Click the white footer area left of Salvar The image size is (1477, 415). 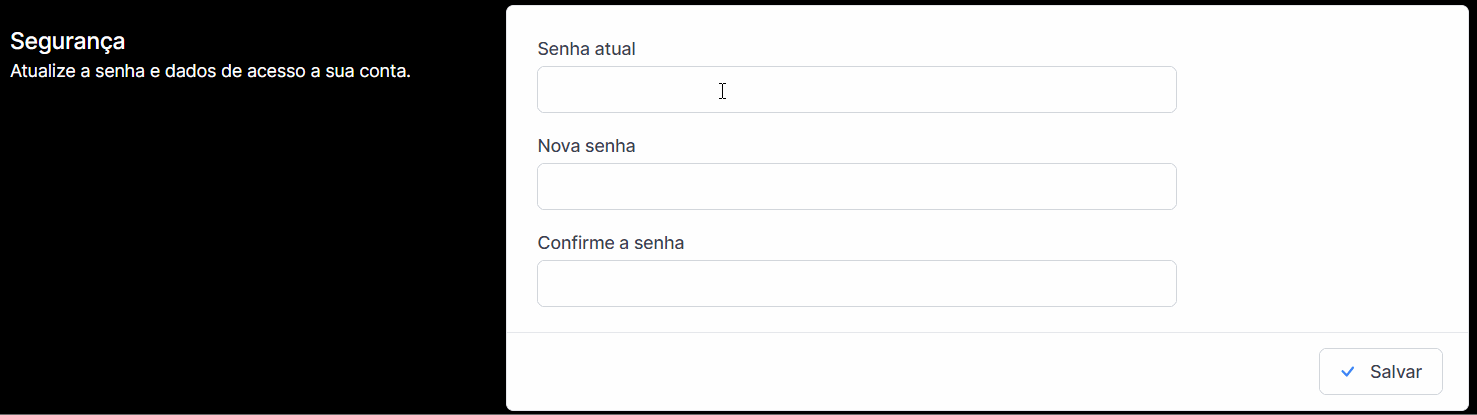pyautogui.click(x=900, y=372)
